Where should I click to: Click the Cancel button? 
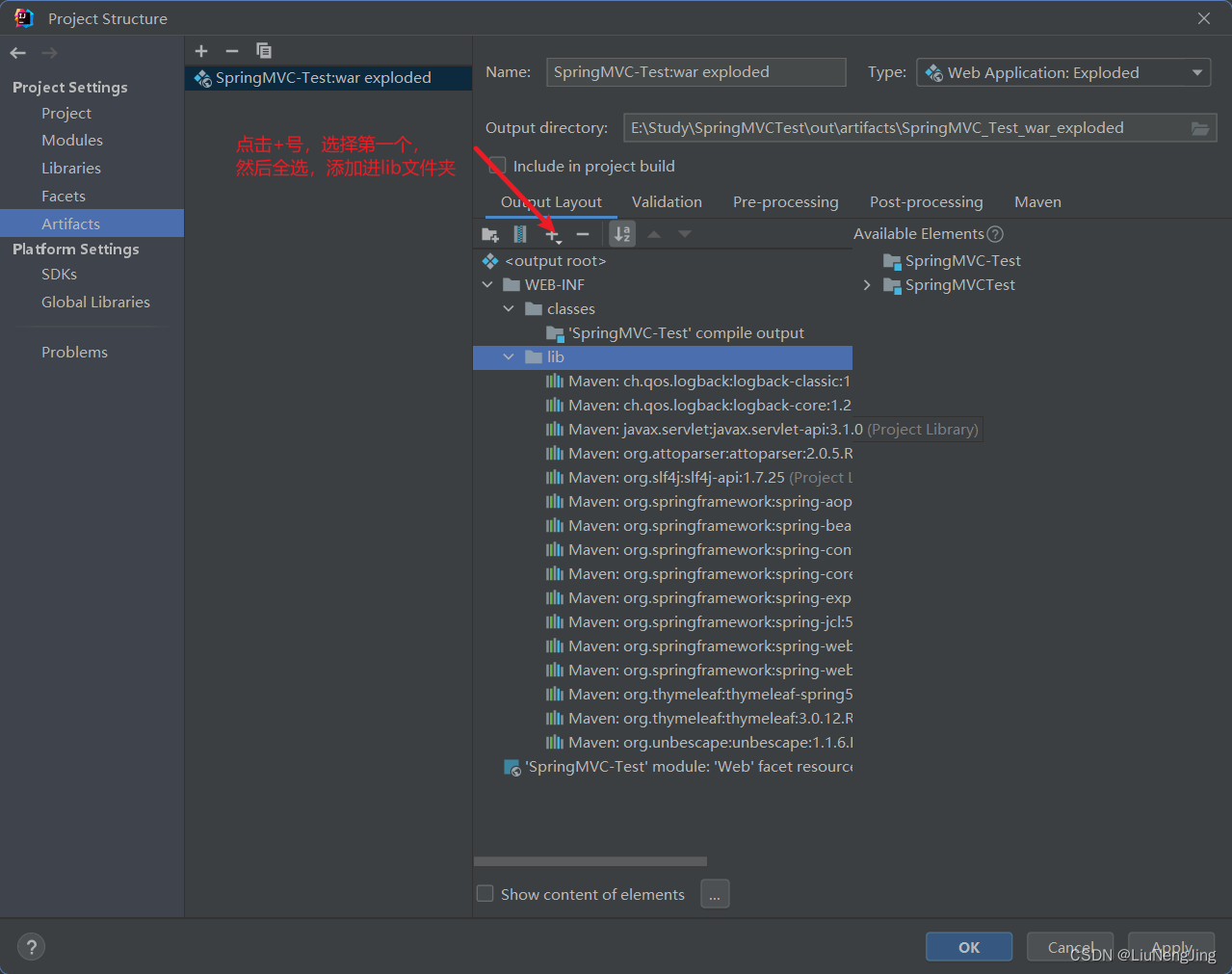[1070, 947]
